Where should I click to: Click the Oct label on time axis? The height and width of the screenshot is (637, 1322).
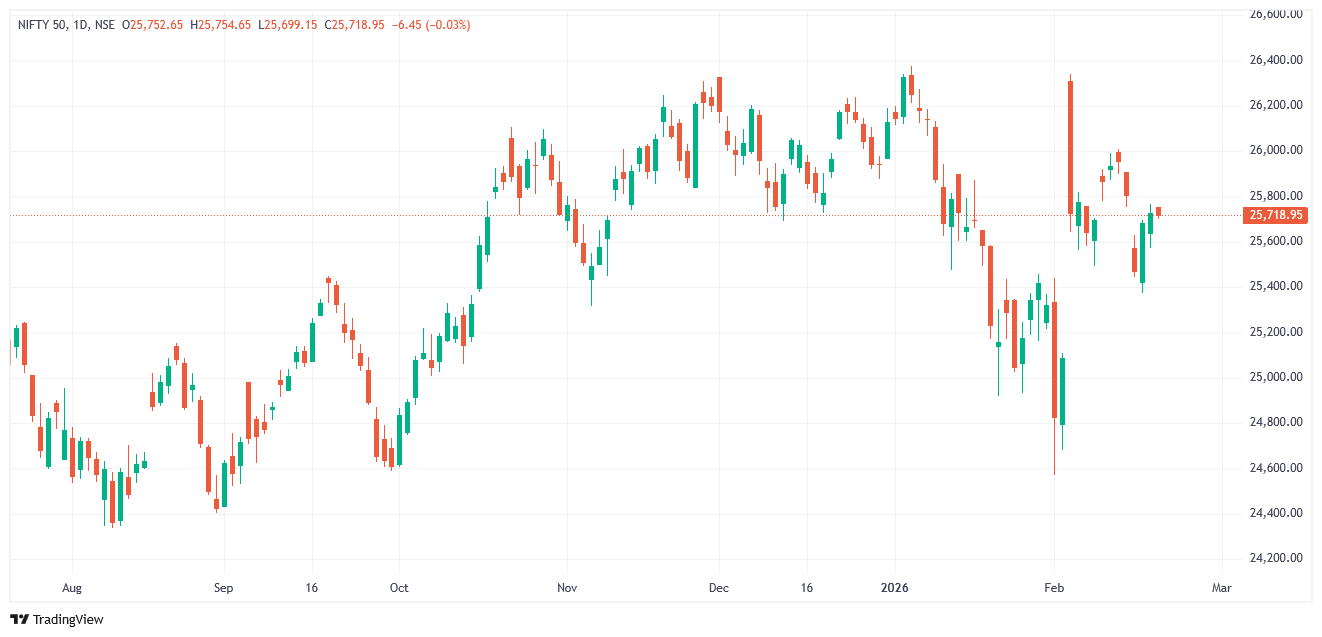[x=399, y=588]
